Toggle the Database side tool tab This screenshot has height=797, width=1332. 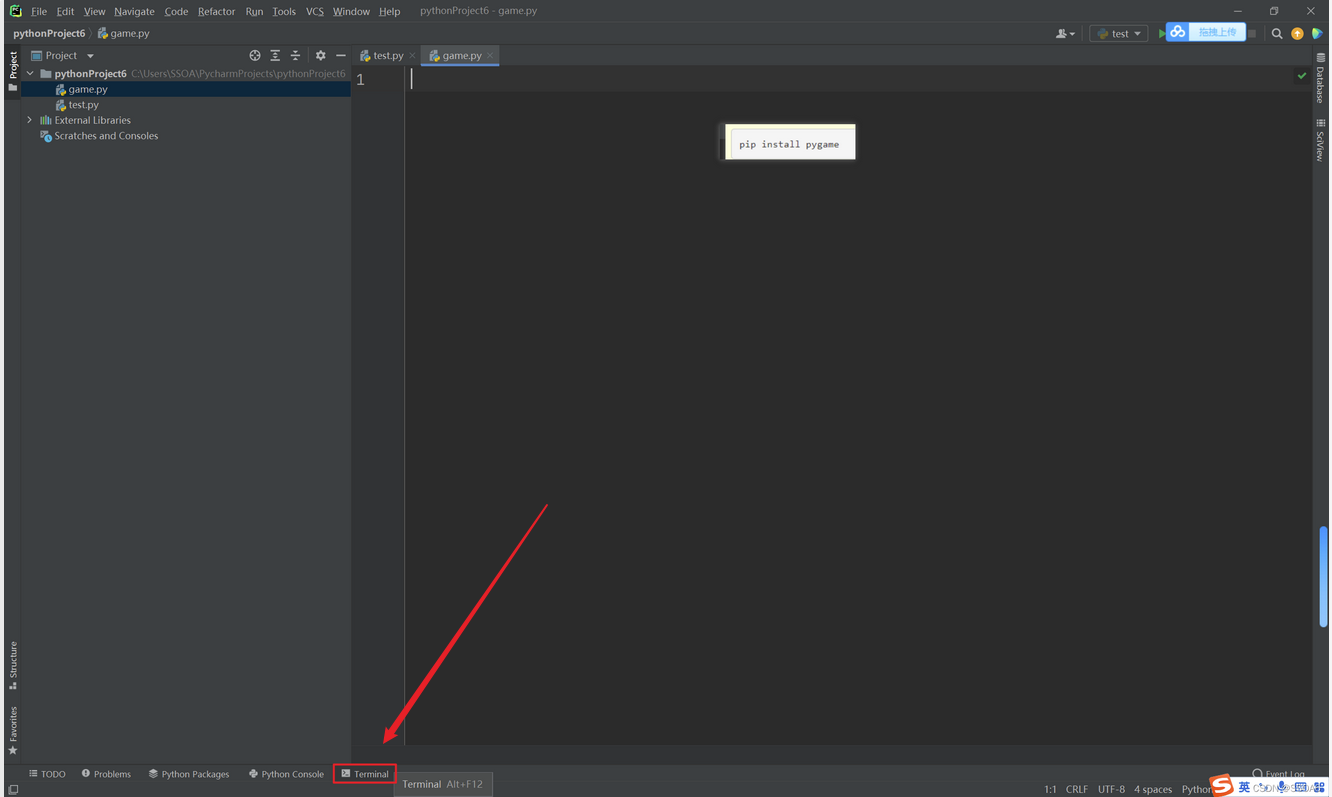click(x=1321, y=78)
